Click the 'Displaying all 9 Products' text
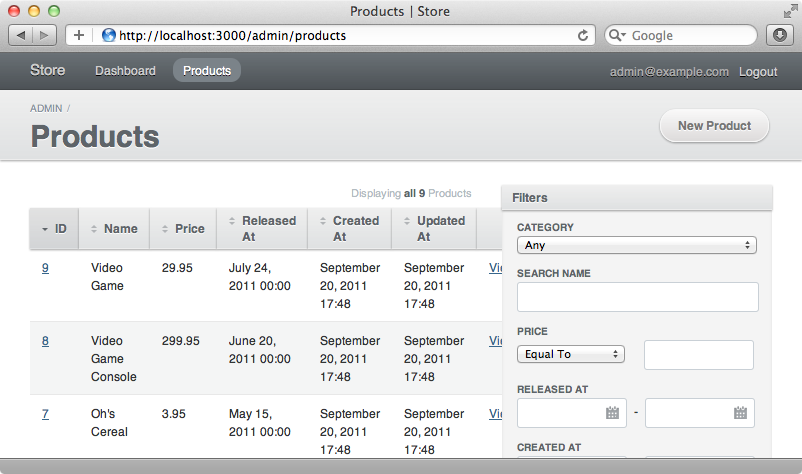This screenshot has height=474, width=802. tap(411, 193)
